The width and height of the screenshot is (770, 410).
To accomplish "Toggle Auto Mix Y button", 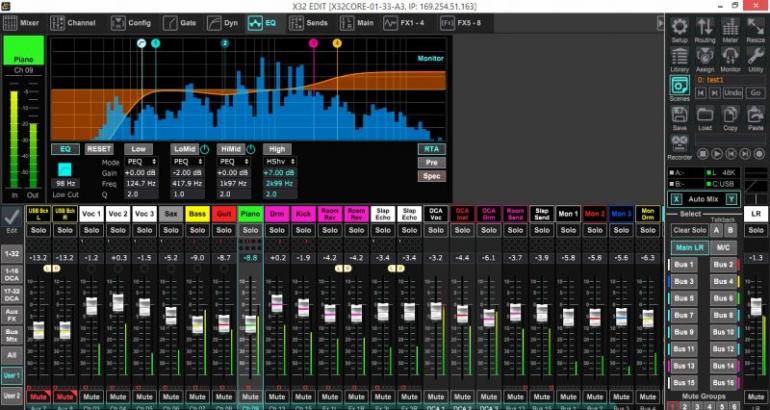I will coord(732,199).
